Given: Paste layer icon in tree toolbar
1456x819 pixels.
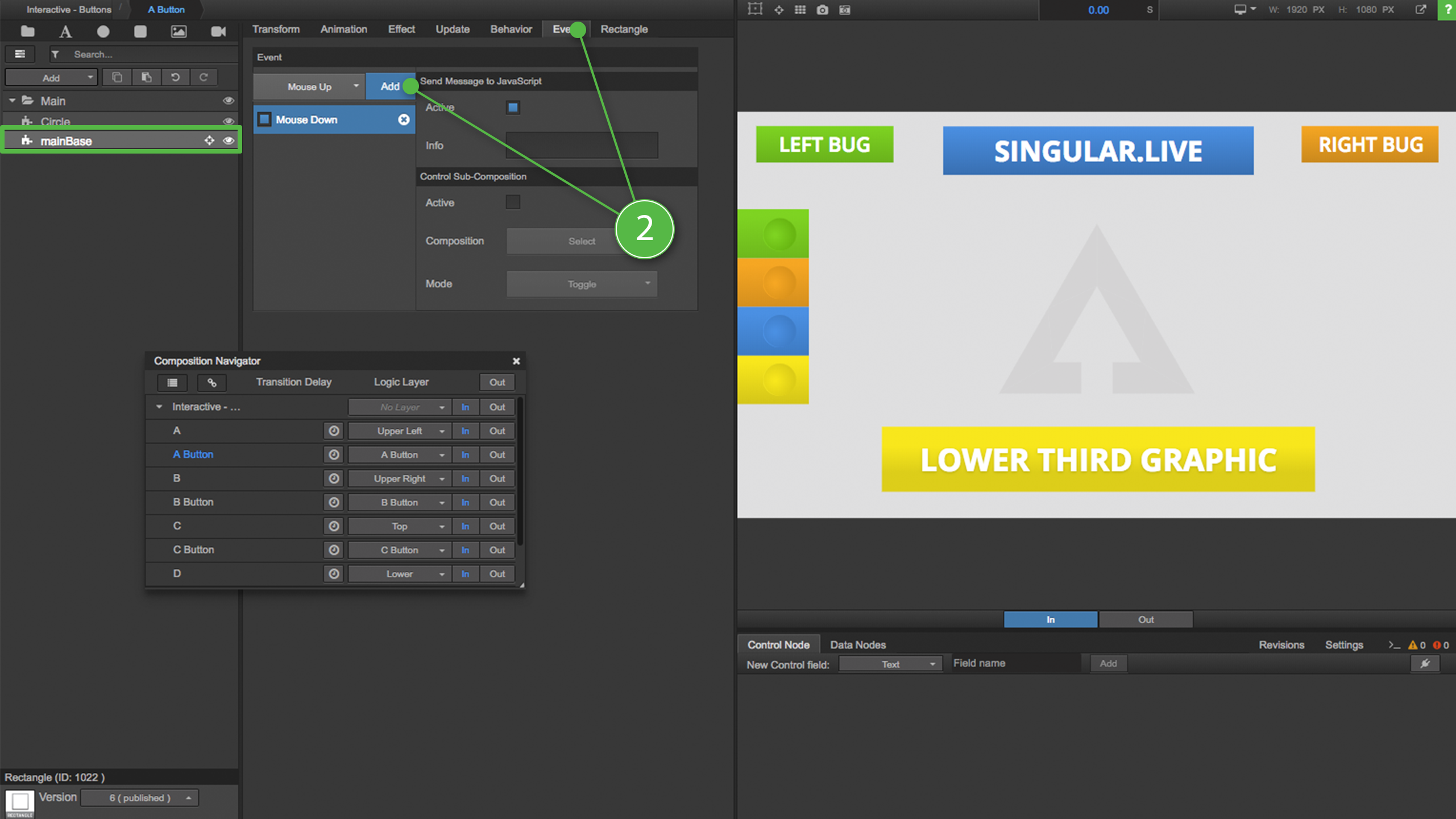Looking at the screenshot, I should (146, 77).
